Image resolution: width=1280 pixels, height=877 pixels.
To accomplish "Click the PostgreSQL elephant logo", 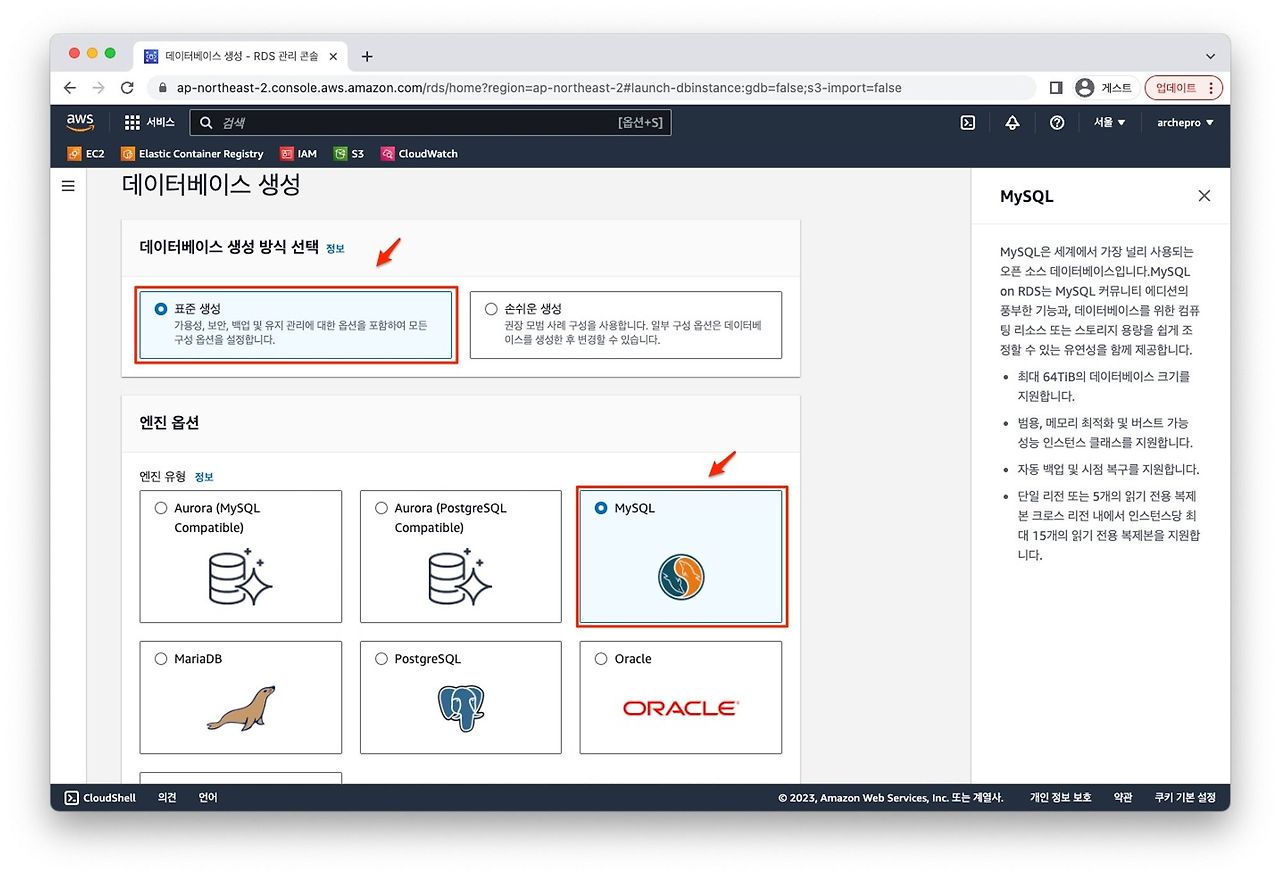I will coord(461,708).
